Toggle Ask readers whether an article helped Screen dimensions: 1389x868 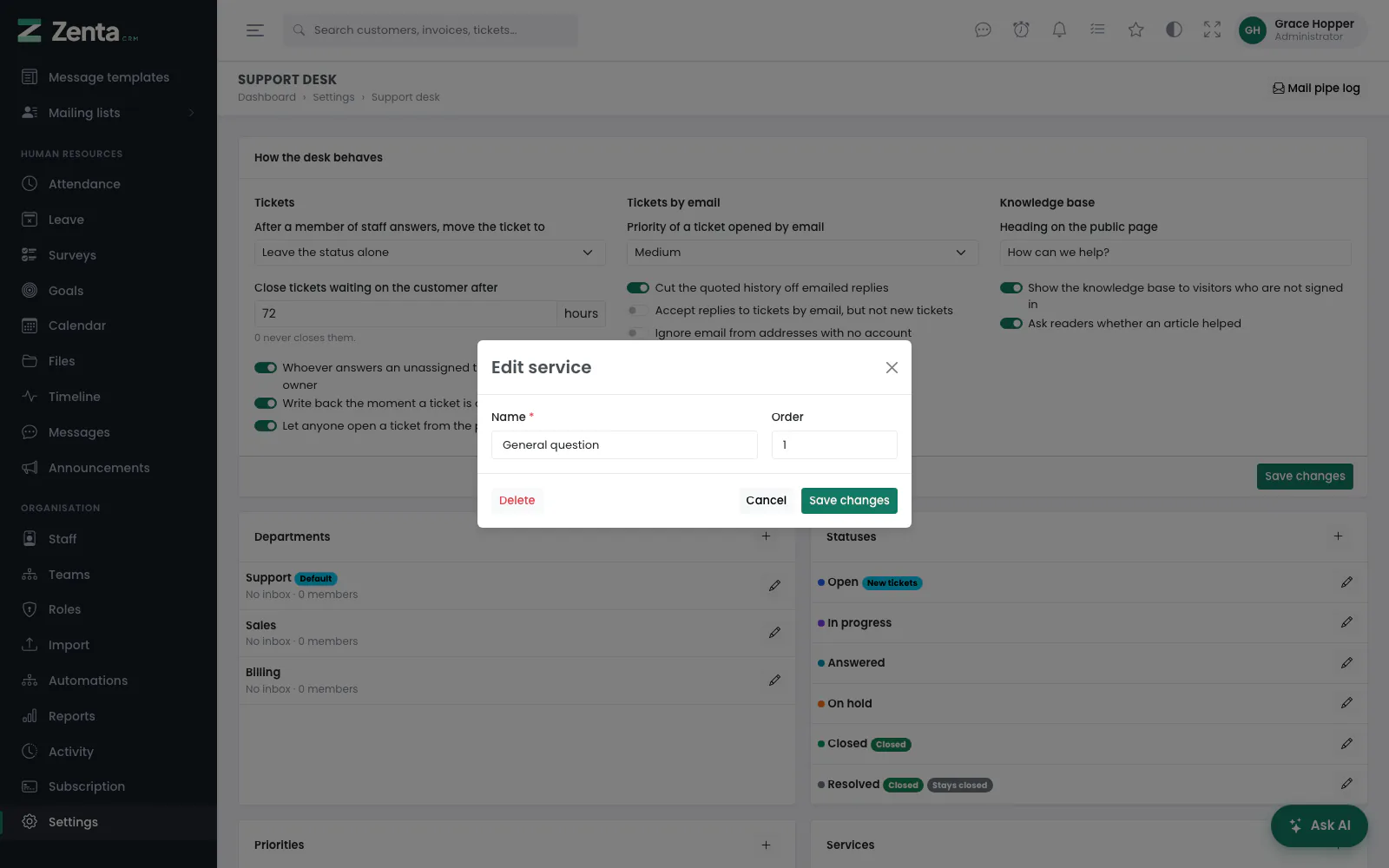1011,323
